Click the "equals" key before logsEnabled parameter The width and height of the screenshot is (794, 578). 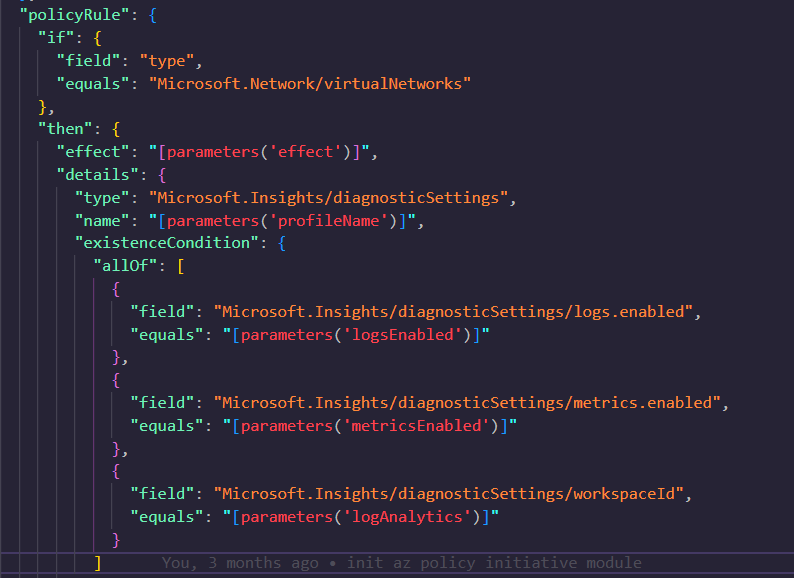click(x=167, y=334)
